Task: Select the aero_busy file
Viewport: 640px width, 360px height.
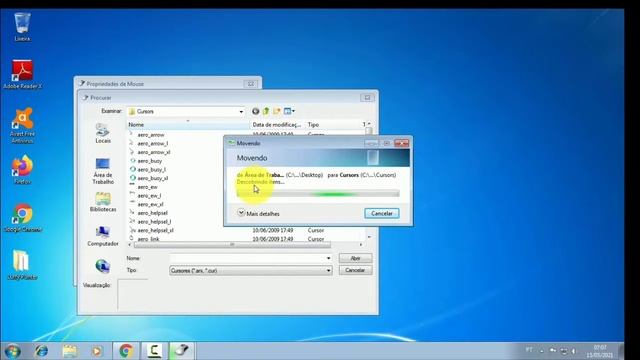Action: (149, 161)
